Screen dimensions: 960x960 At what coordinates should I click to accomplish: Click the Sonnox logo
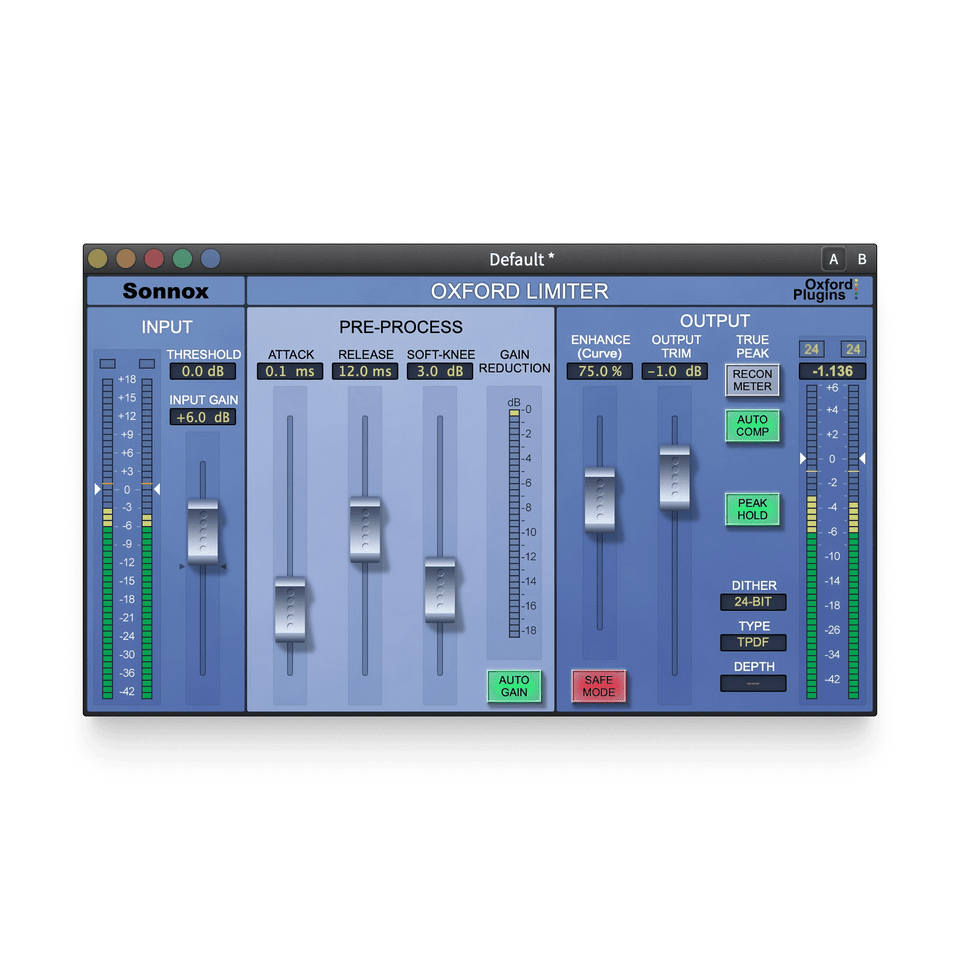(166, 291)
